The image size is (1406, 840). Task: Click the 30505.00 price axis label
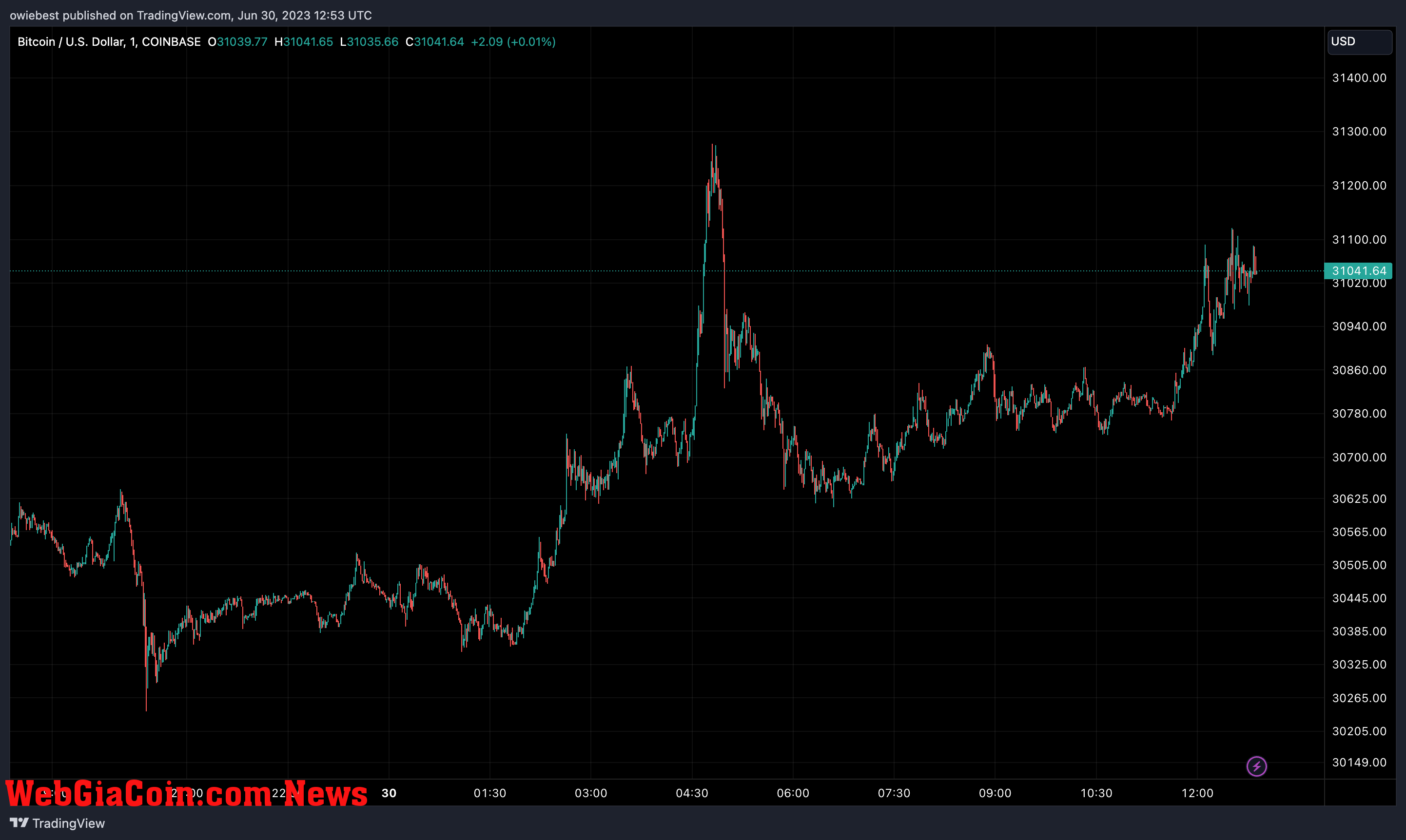pyautogui.click(x=1359, y=565)
